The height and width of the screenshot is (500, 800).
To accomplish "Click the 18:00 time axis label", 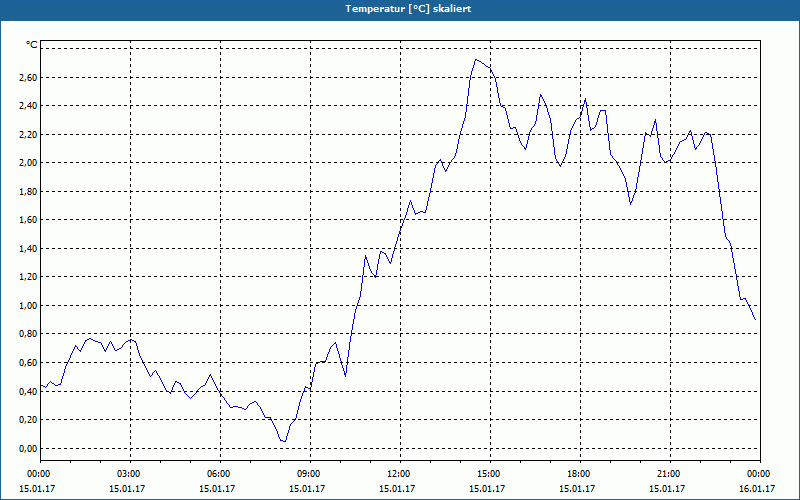I will [578, 474].
